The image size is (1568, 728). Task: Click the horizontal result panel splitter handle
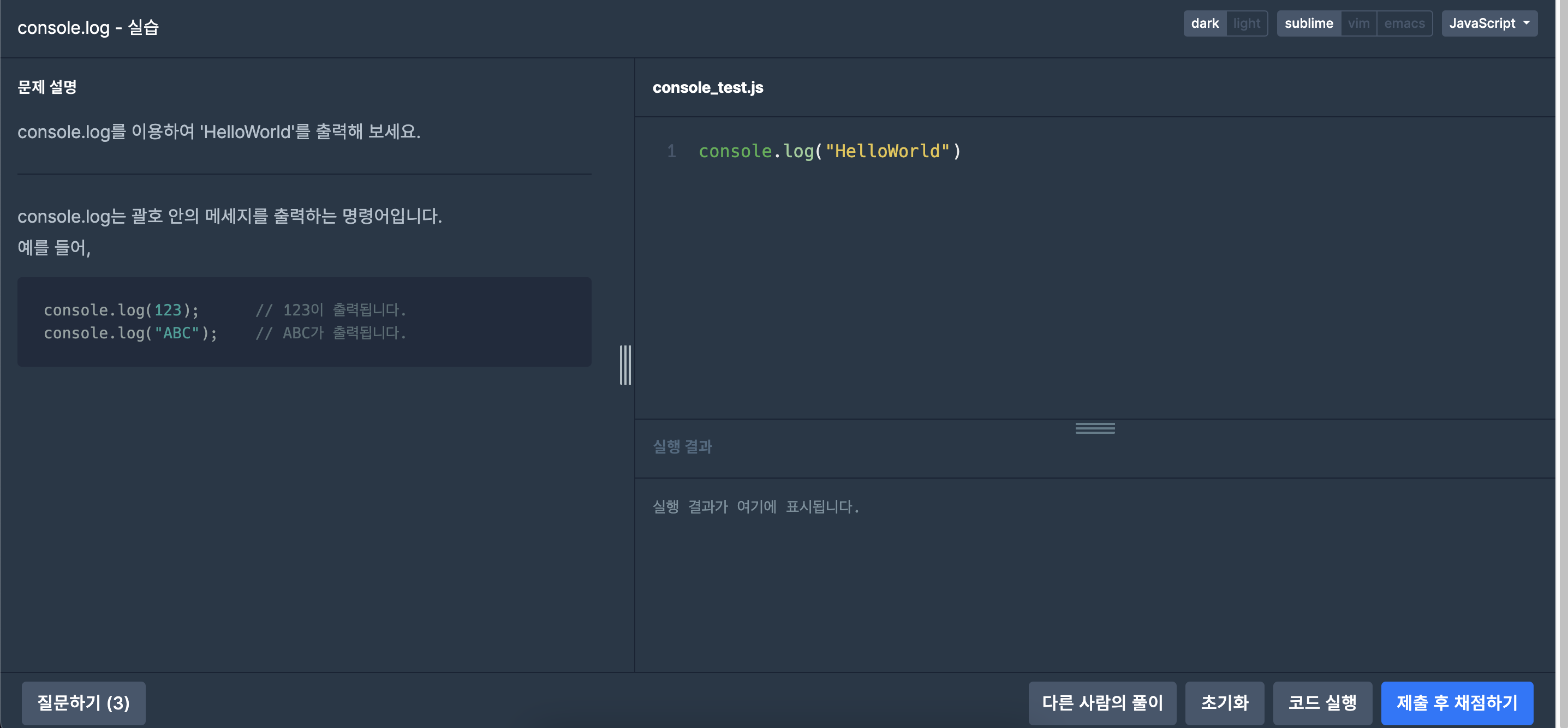click(1094, 428)
